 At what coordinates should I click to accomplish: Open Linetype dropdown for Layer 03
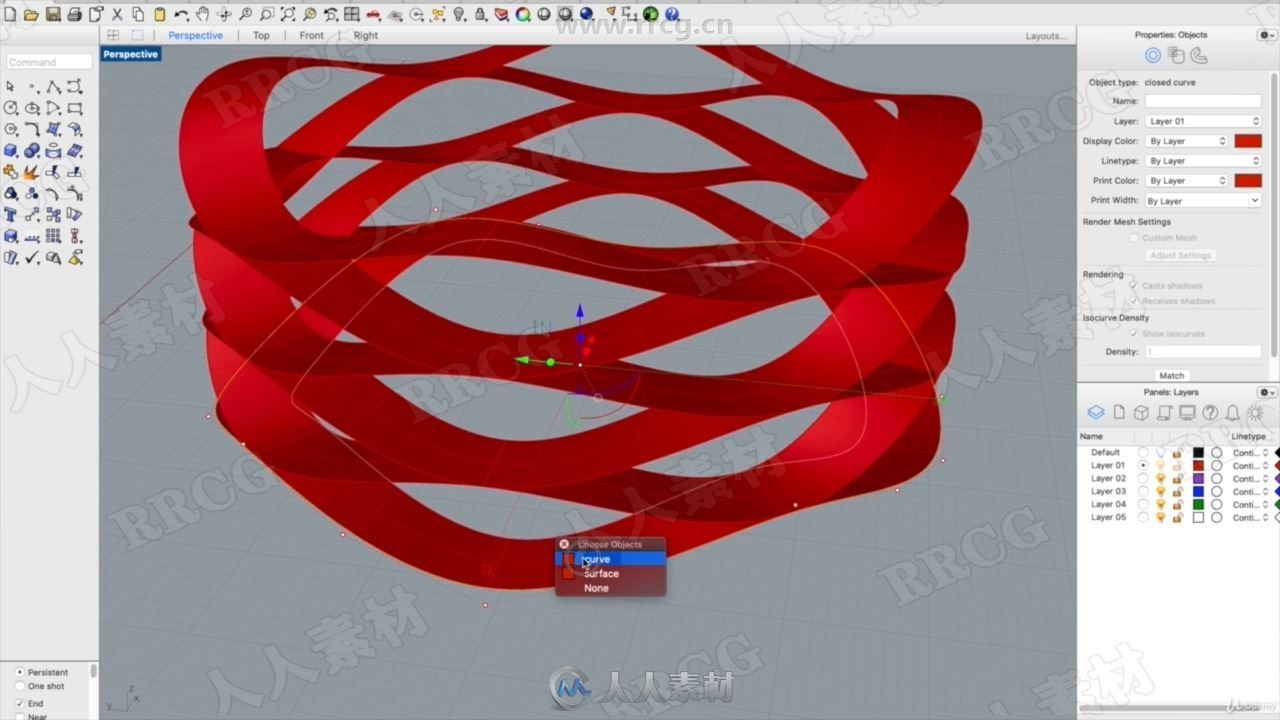point(1250,491)
